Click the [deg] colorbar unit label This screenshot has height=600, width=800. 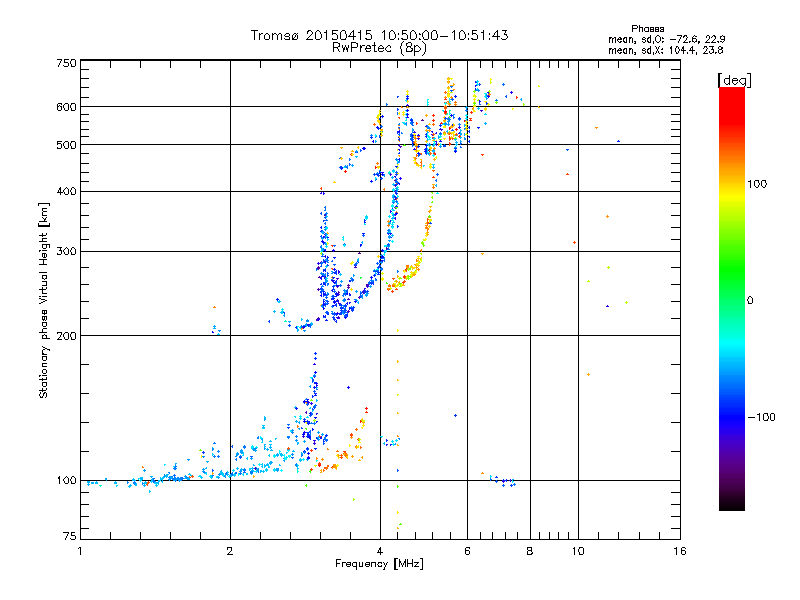tap(734, 80)
